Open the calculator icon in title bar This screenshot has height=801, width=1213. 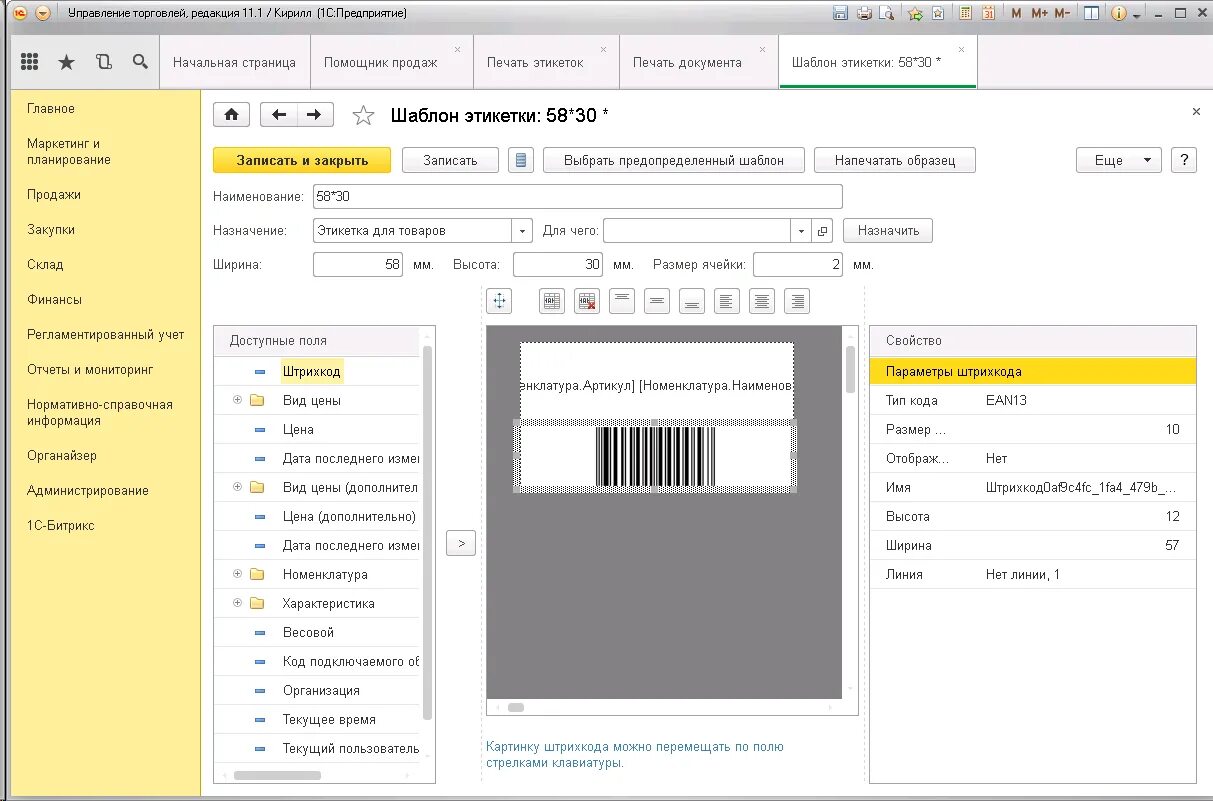[x=965, y=13]
